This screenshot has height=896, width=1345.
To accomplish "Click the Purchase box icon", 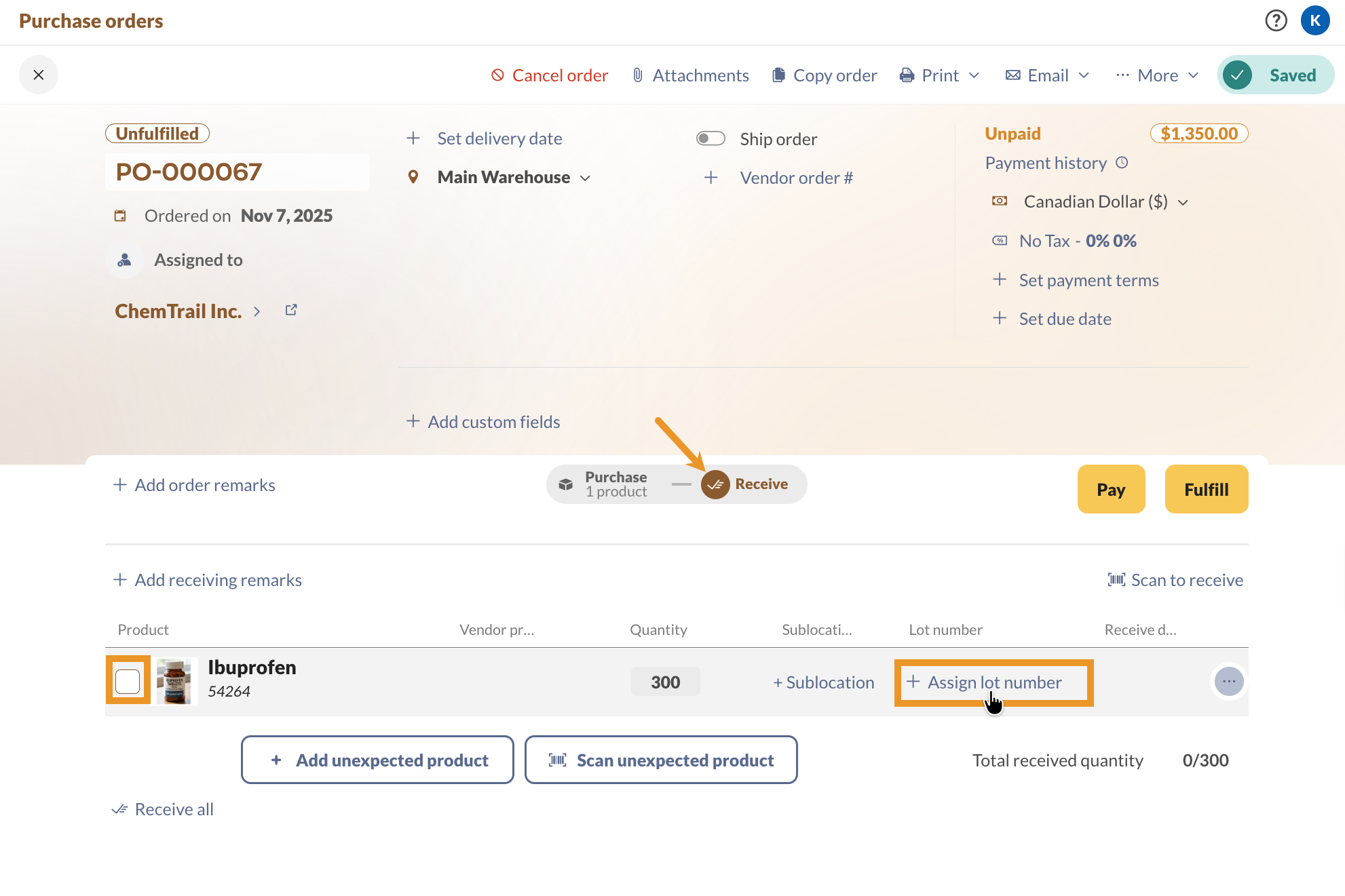I will [565, 485].
